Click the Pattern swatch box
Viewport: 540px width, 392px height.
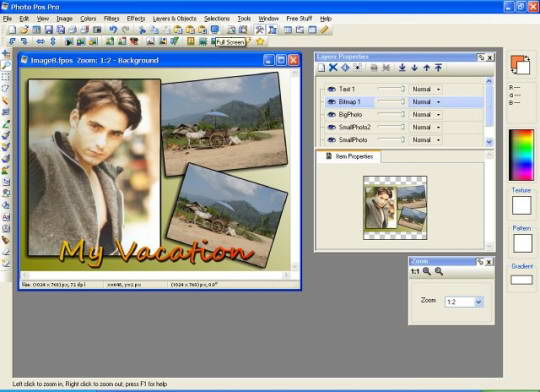[522, 244]
